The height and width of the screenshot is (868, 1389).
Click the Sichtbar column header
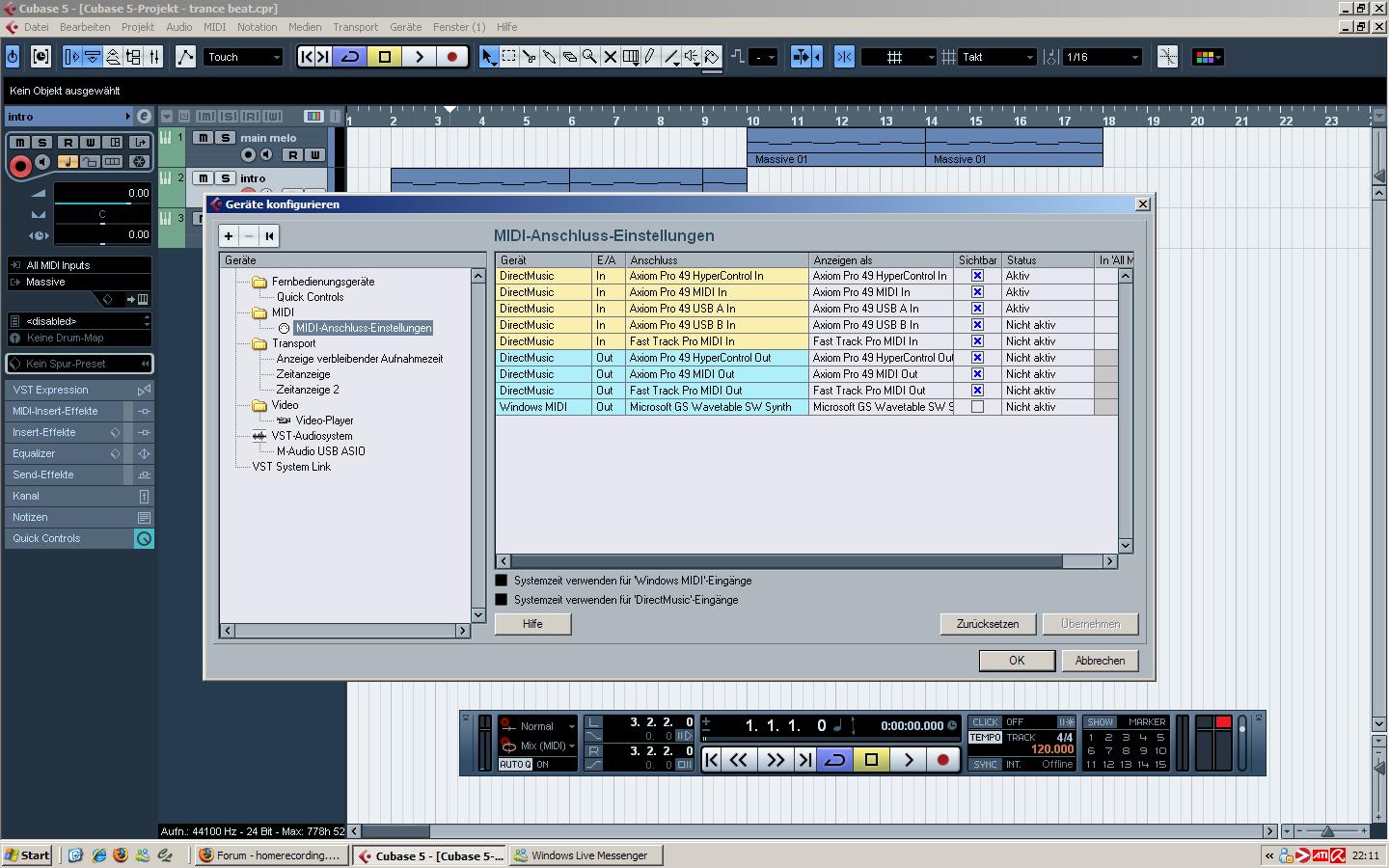pos(977,260)
